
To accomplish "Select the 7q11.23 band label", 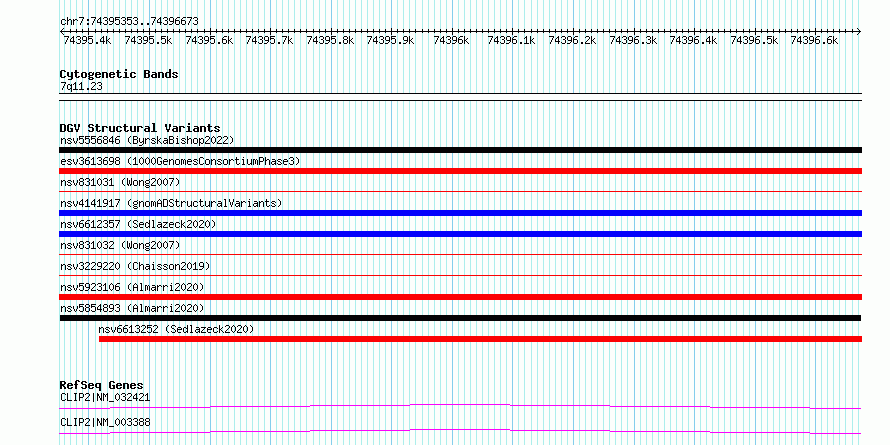I will (x=81, y=87).
